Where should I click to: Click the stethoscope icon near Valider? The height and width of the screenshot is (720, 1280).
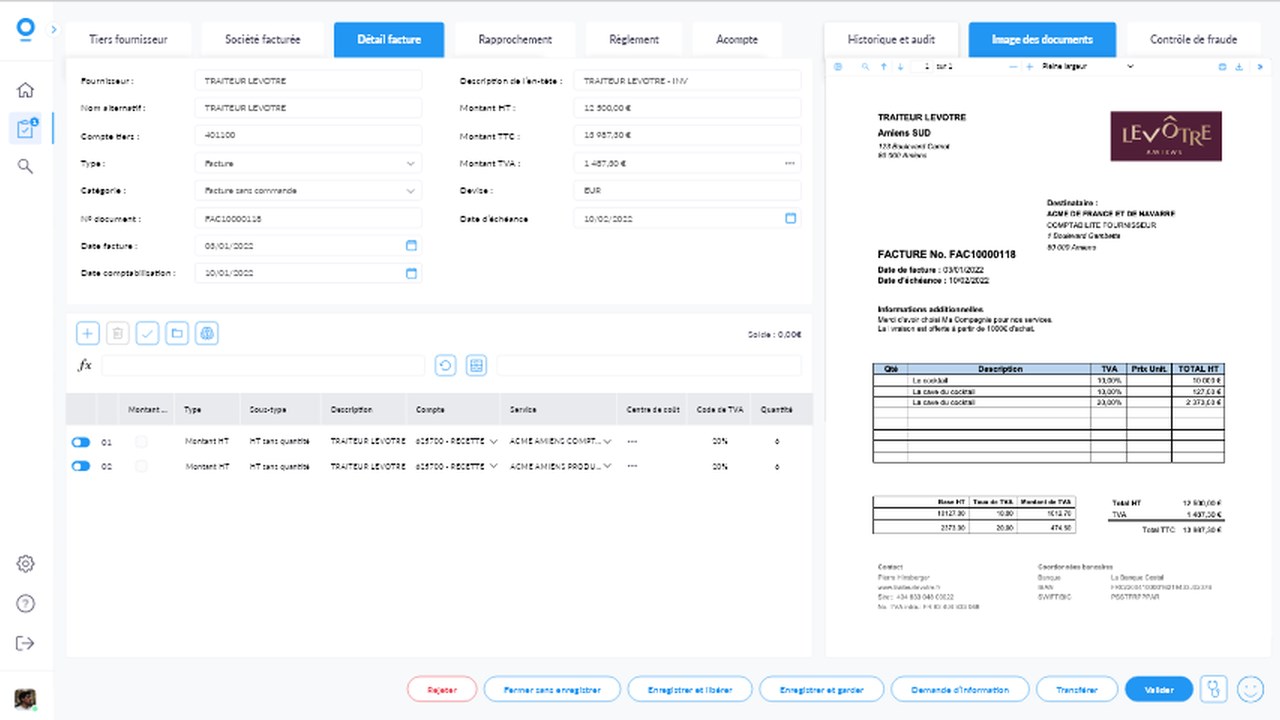tap(1214, 689)
